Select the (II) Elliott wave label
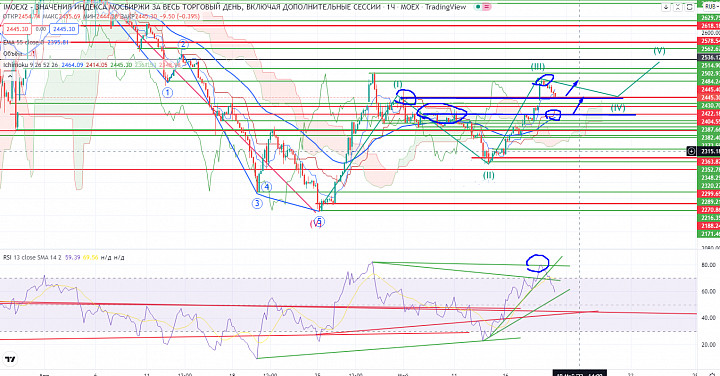 (489, 175)
